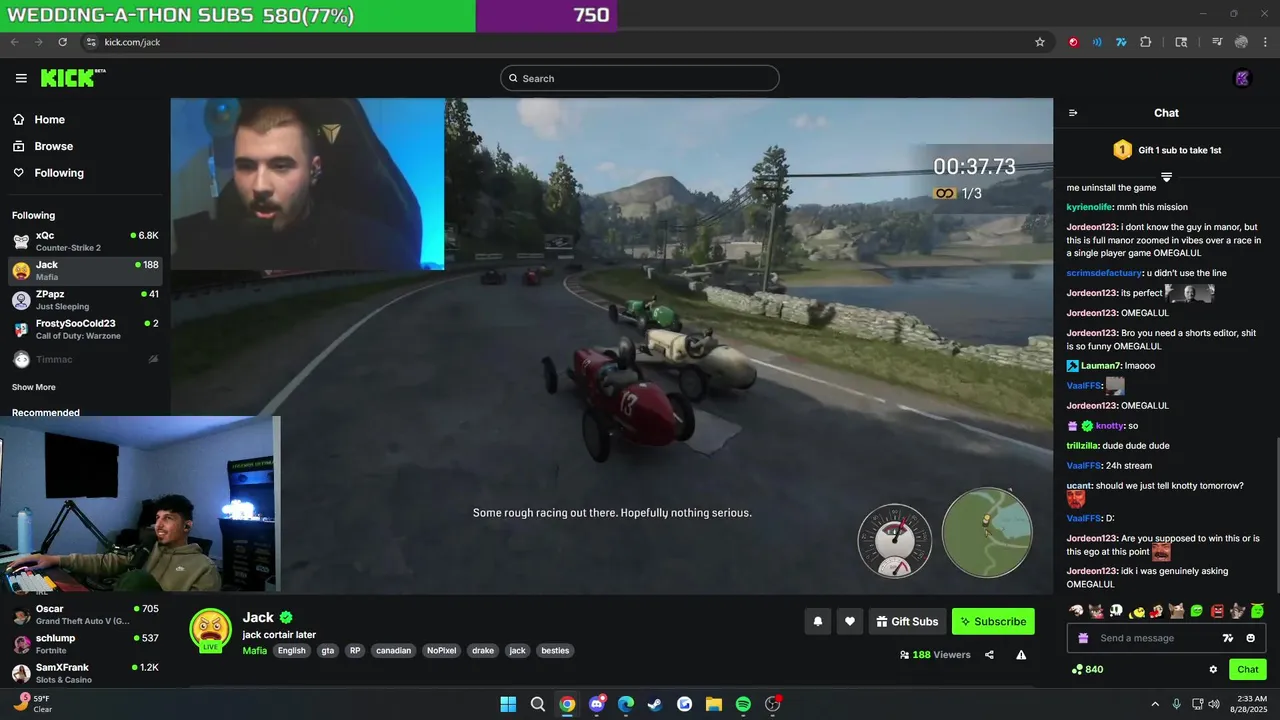
Task: Bookmark this page with the star
Action: 1040,42
